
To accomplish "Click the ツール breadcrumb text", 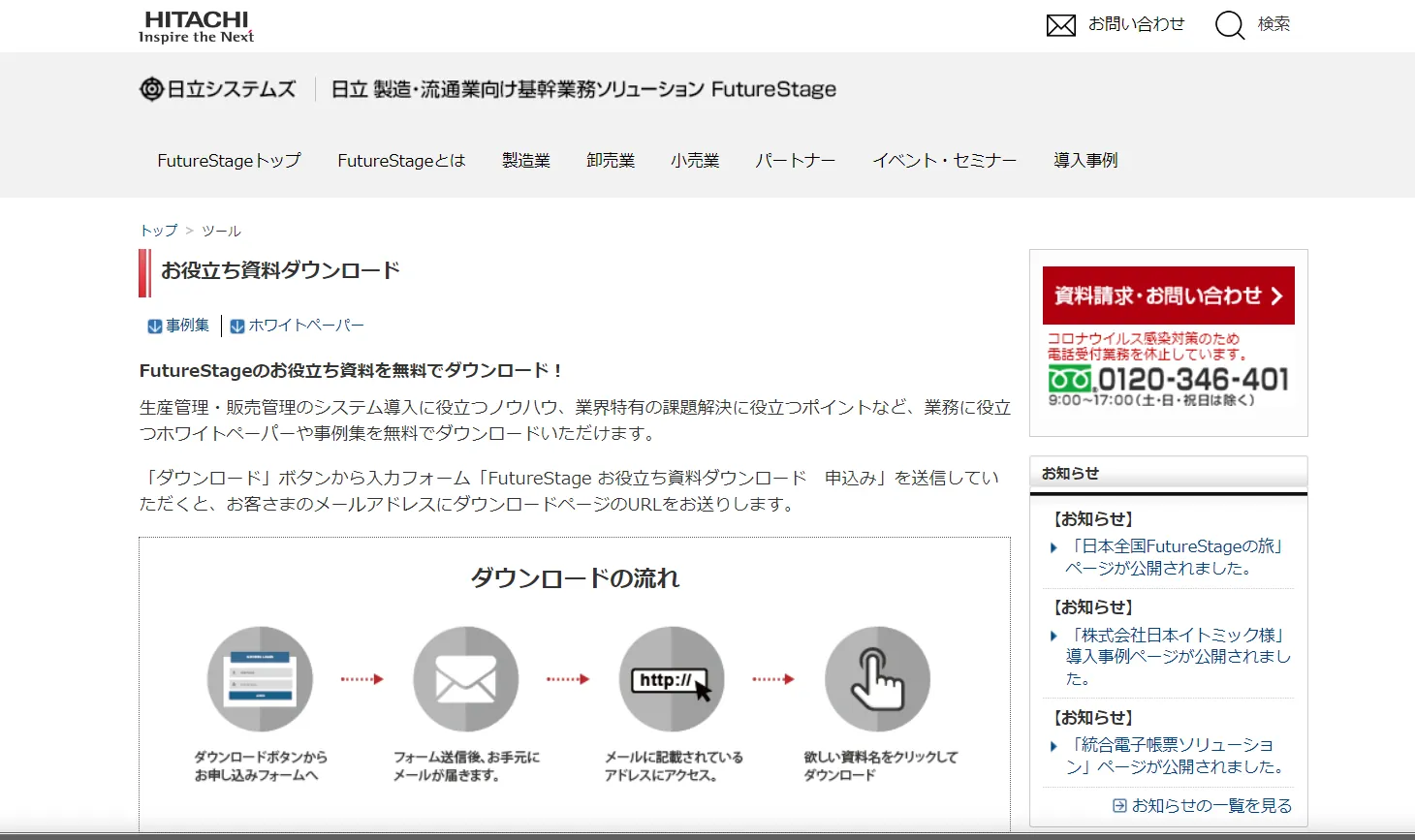I will click(x=221, y=231).
